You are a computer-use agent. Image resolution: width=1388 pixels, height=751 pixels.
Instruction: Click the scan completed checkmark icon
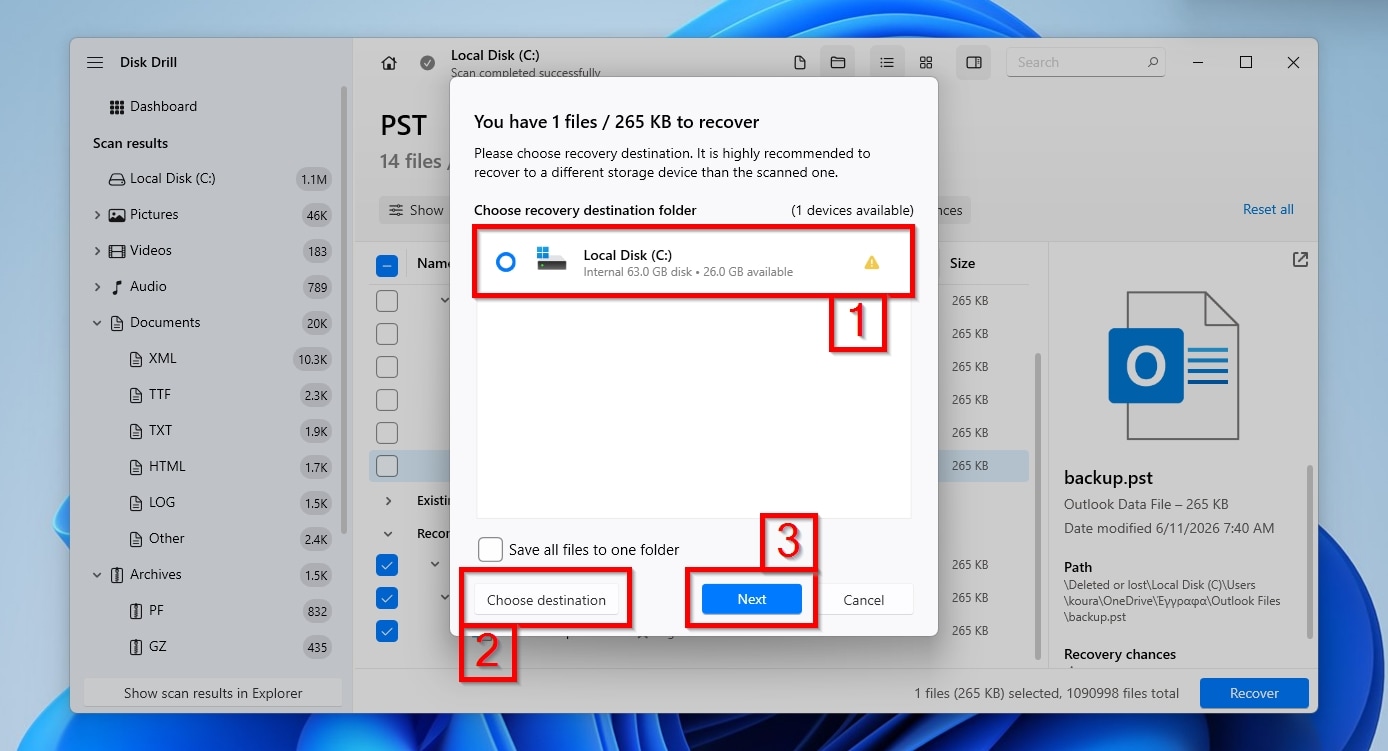(x=427, y=63)
